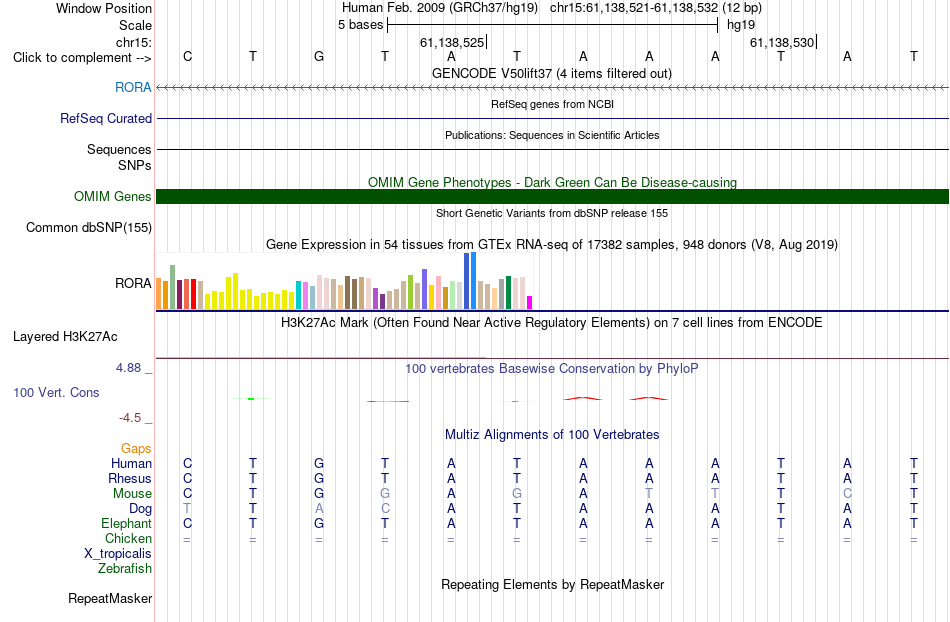The image size is (950, 622).
Task: Click the Rhesus species label
Action: (130, 478)
